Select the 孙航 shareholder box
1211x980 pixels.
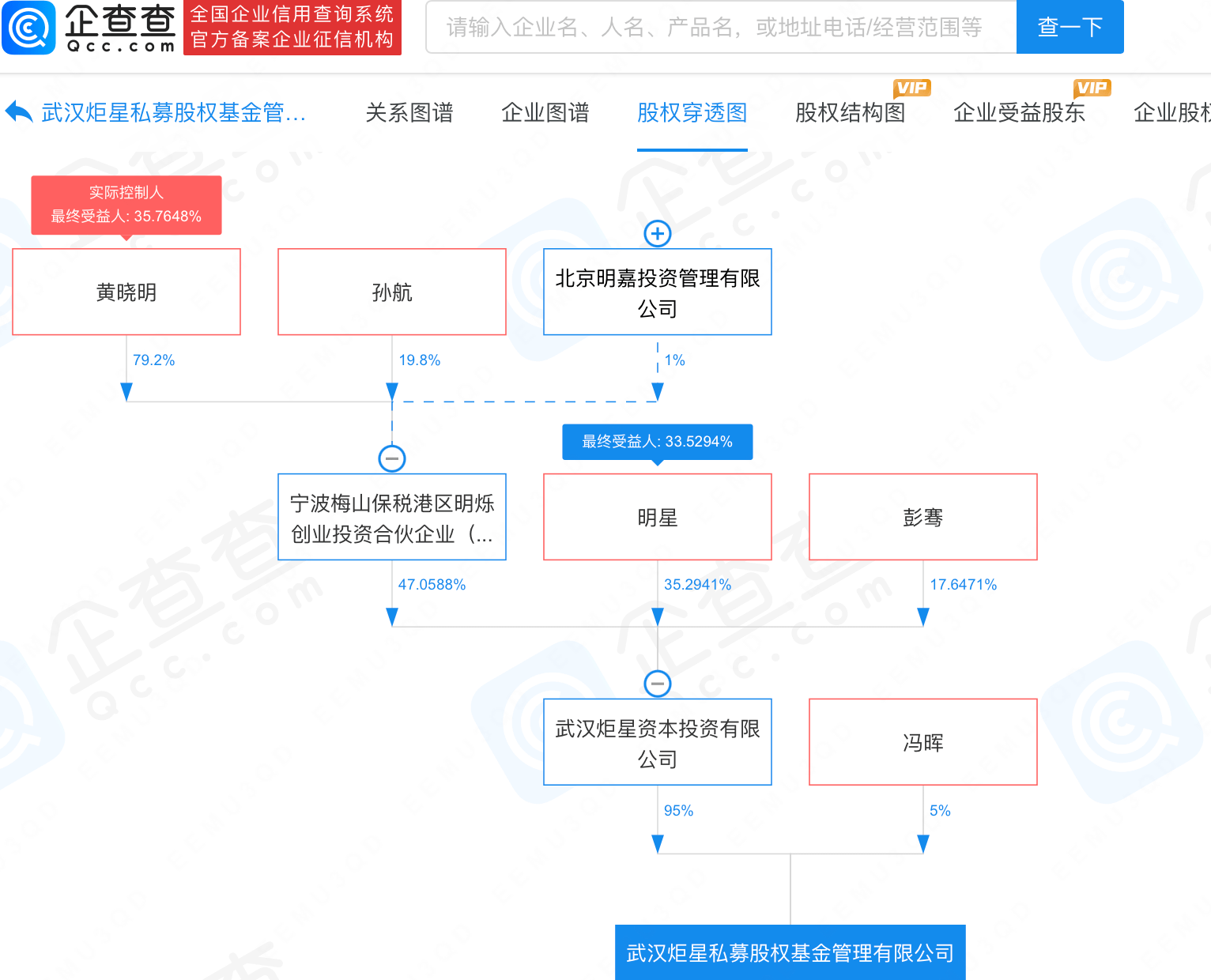coord(392,292)
